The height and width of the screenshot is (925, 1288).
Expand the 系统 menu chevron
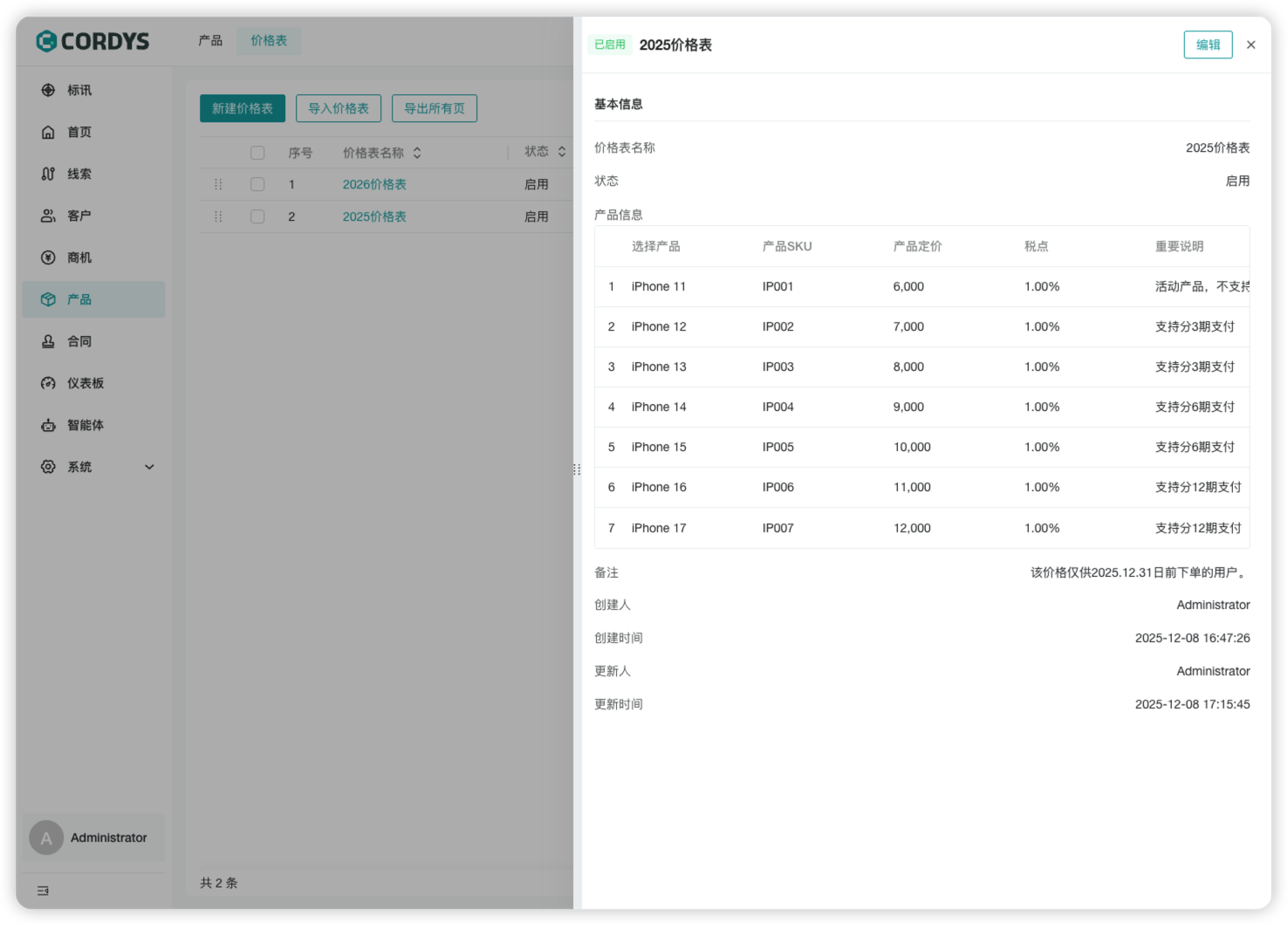coord(148,467)
